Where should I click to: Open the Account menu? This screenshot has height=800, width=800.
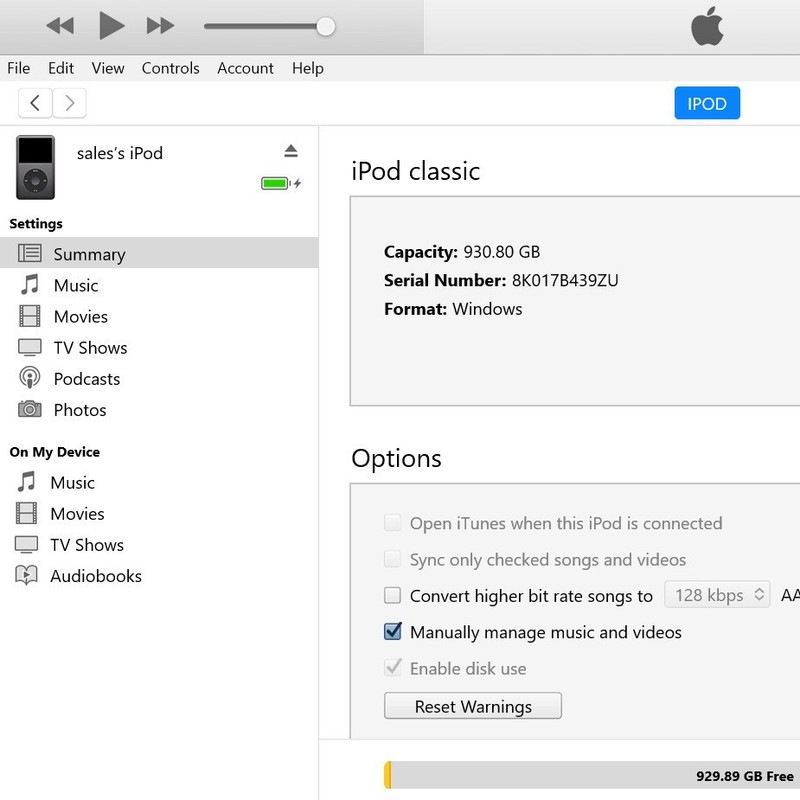pyautogui.click(x=245, y=68)
